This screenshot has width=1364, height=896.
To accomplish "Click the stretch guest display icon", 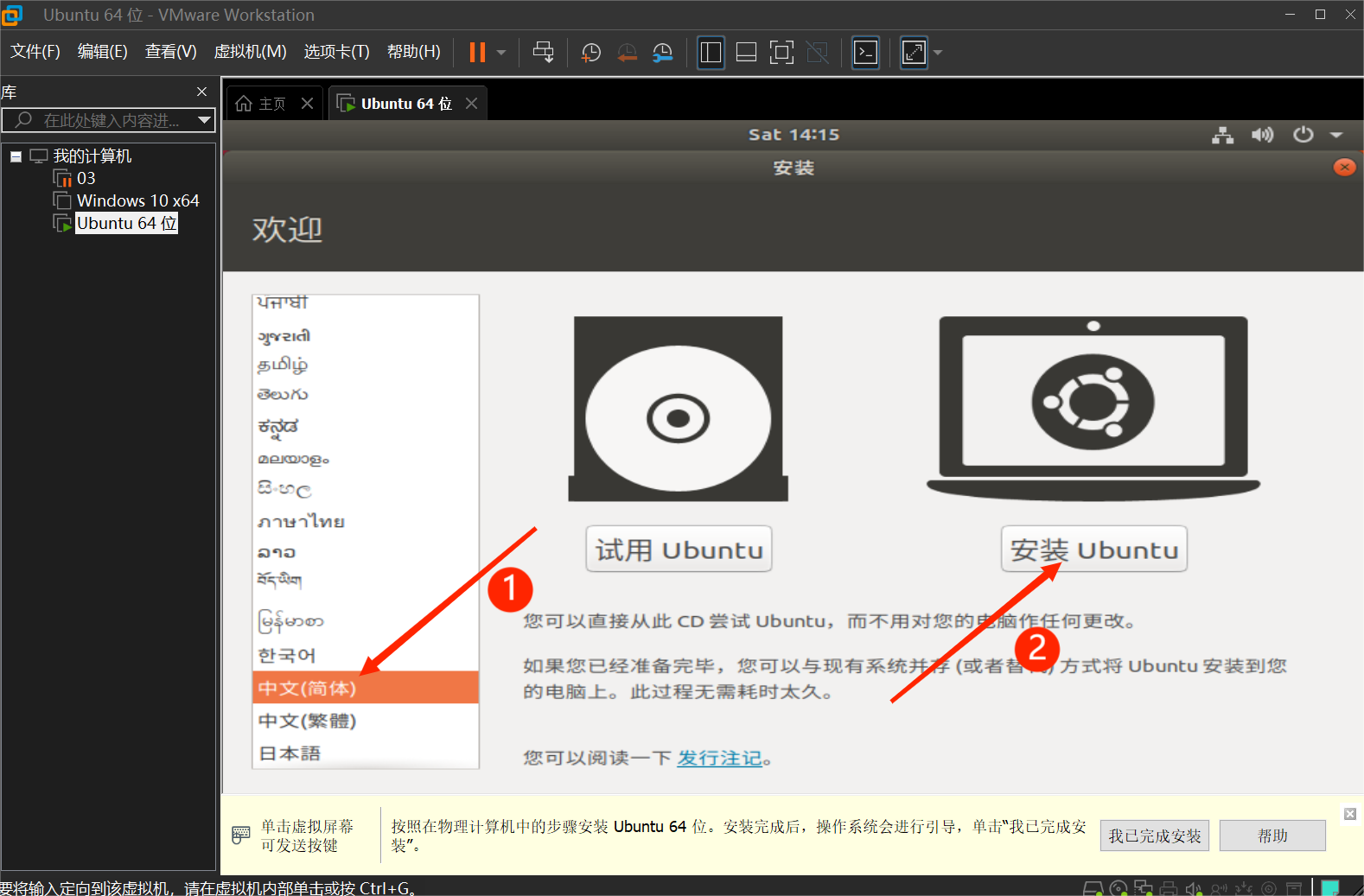I will coord(914,53).
